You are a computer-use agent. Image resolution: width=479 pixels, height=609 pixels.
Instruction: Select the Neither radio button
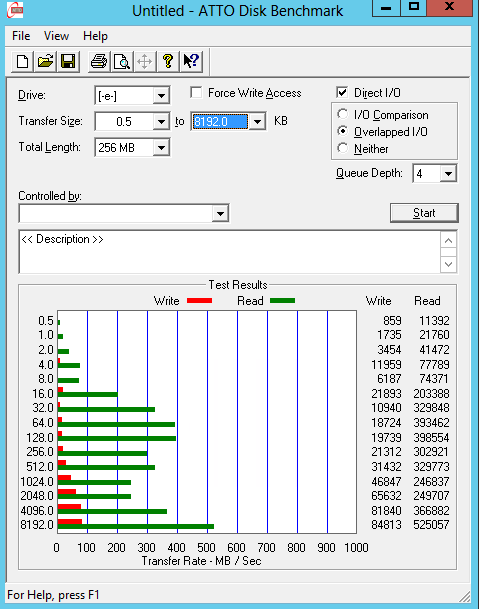point(343,148)
